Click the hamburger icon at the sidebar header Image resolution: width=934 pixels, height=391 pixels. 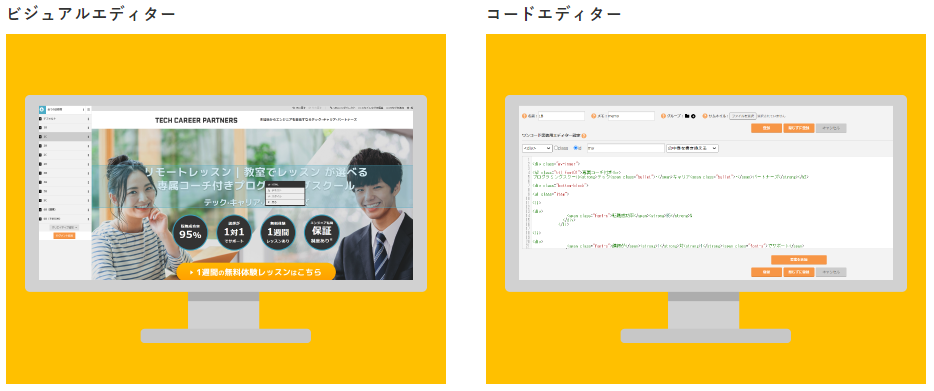pos(89,110)
